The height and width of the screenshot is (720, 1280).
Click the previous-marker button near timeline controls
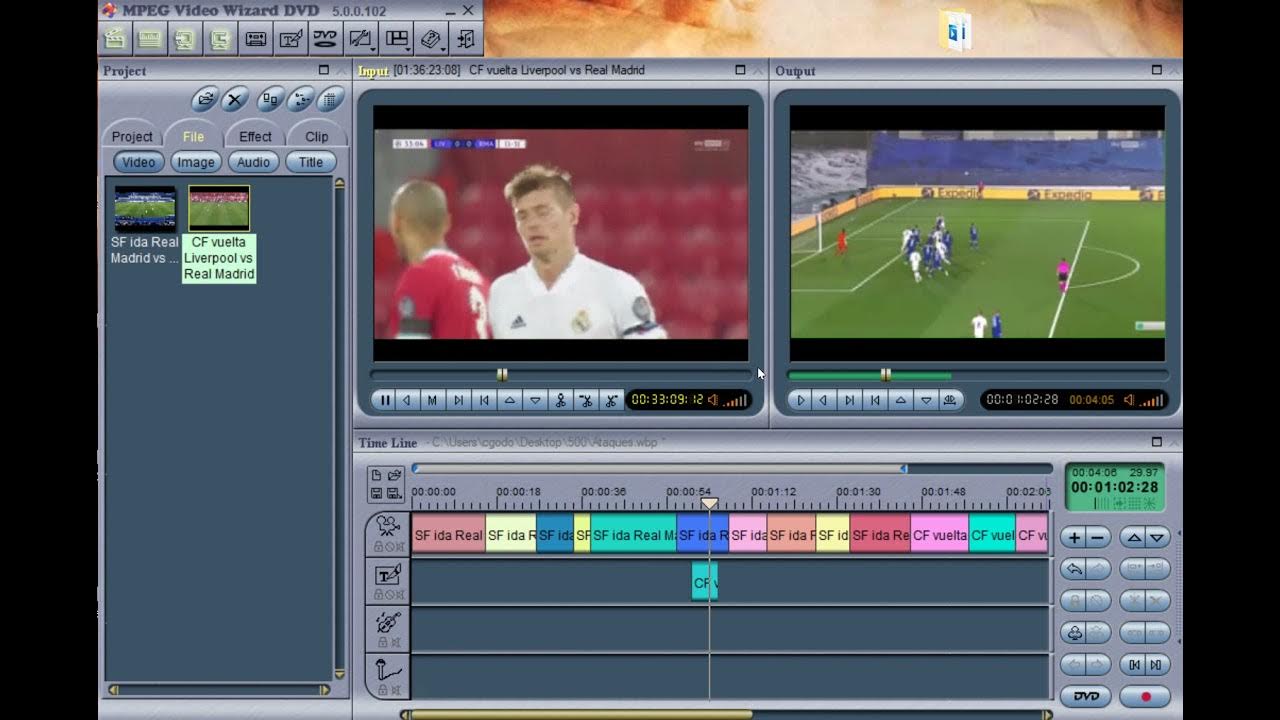1134,665
